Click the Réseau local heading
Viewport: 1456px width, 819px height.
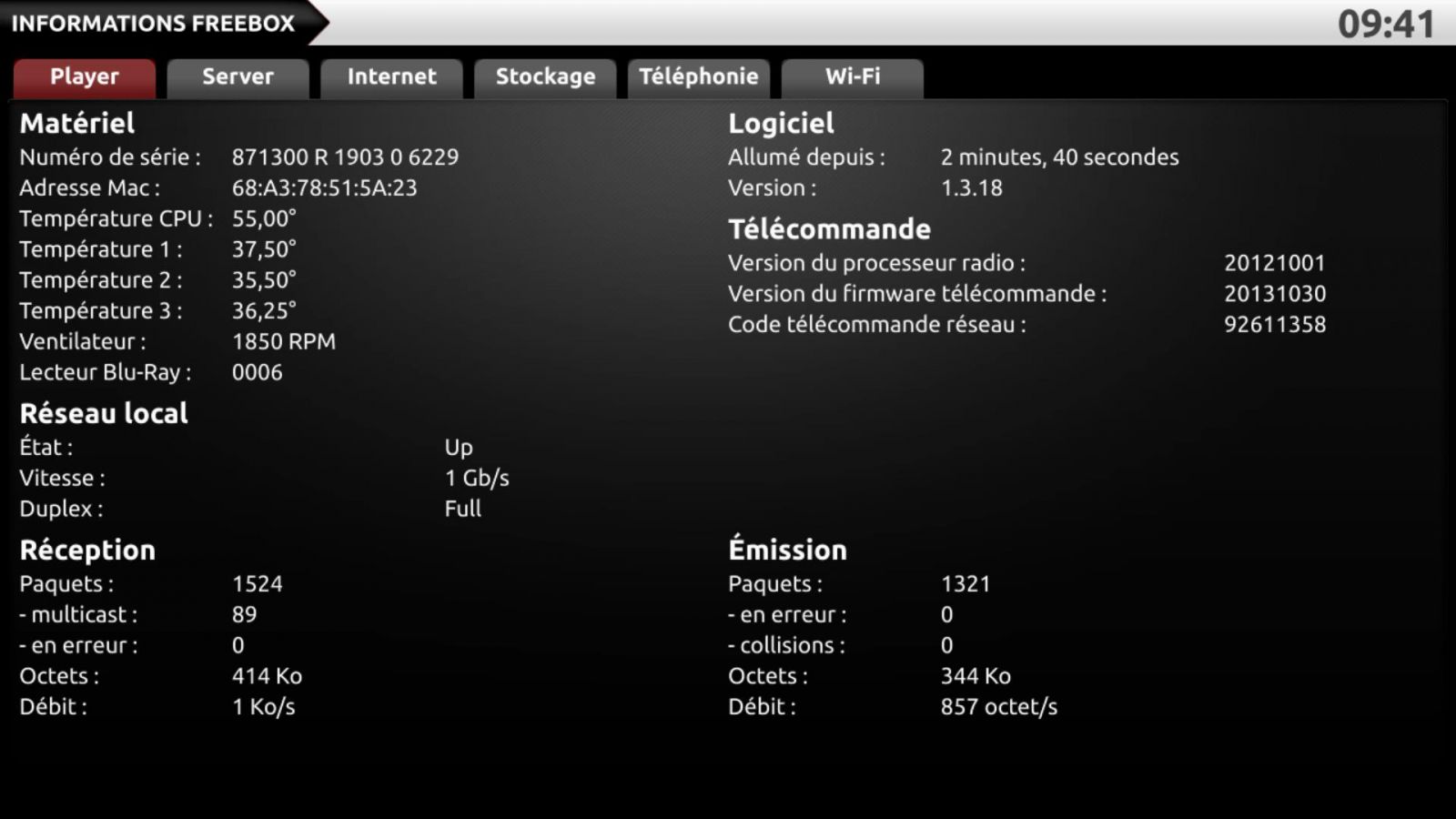click(104, 414)
